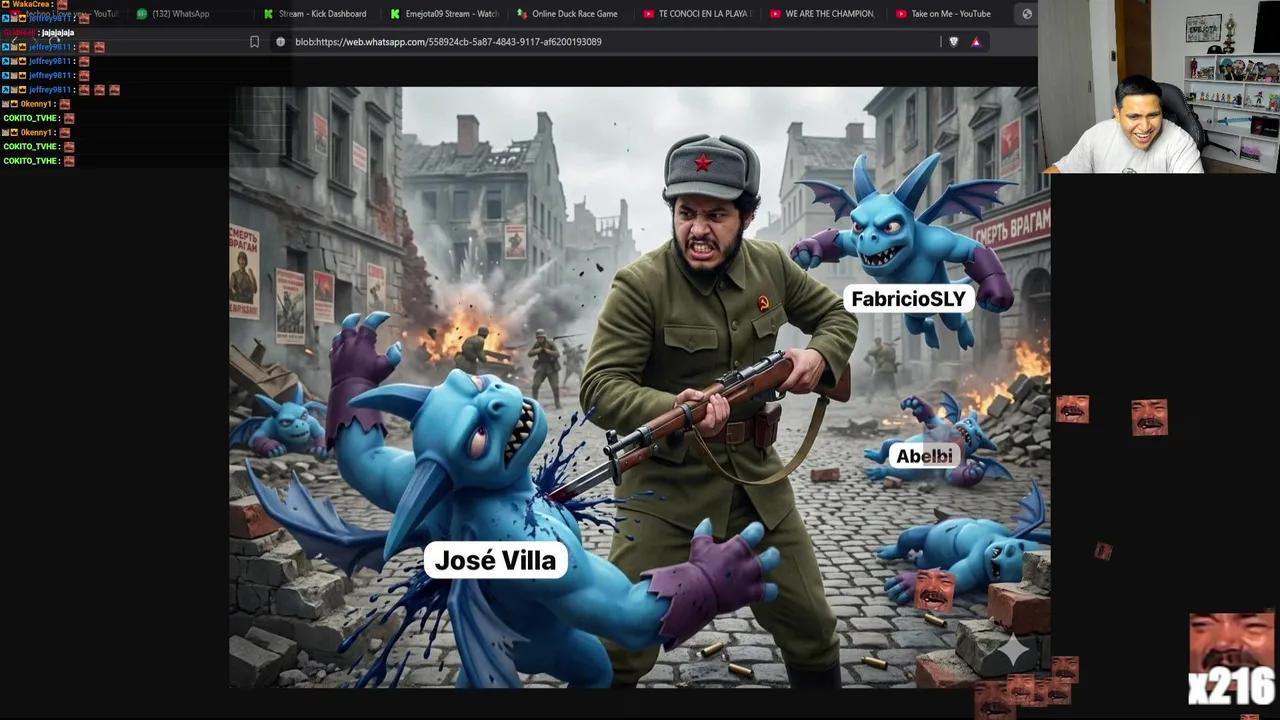Click the site info icon in the address bar

[x=281, y=41]
